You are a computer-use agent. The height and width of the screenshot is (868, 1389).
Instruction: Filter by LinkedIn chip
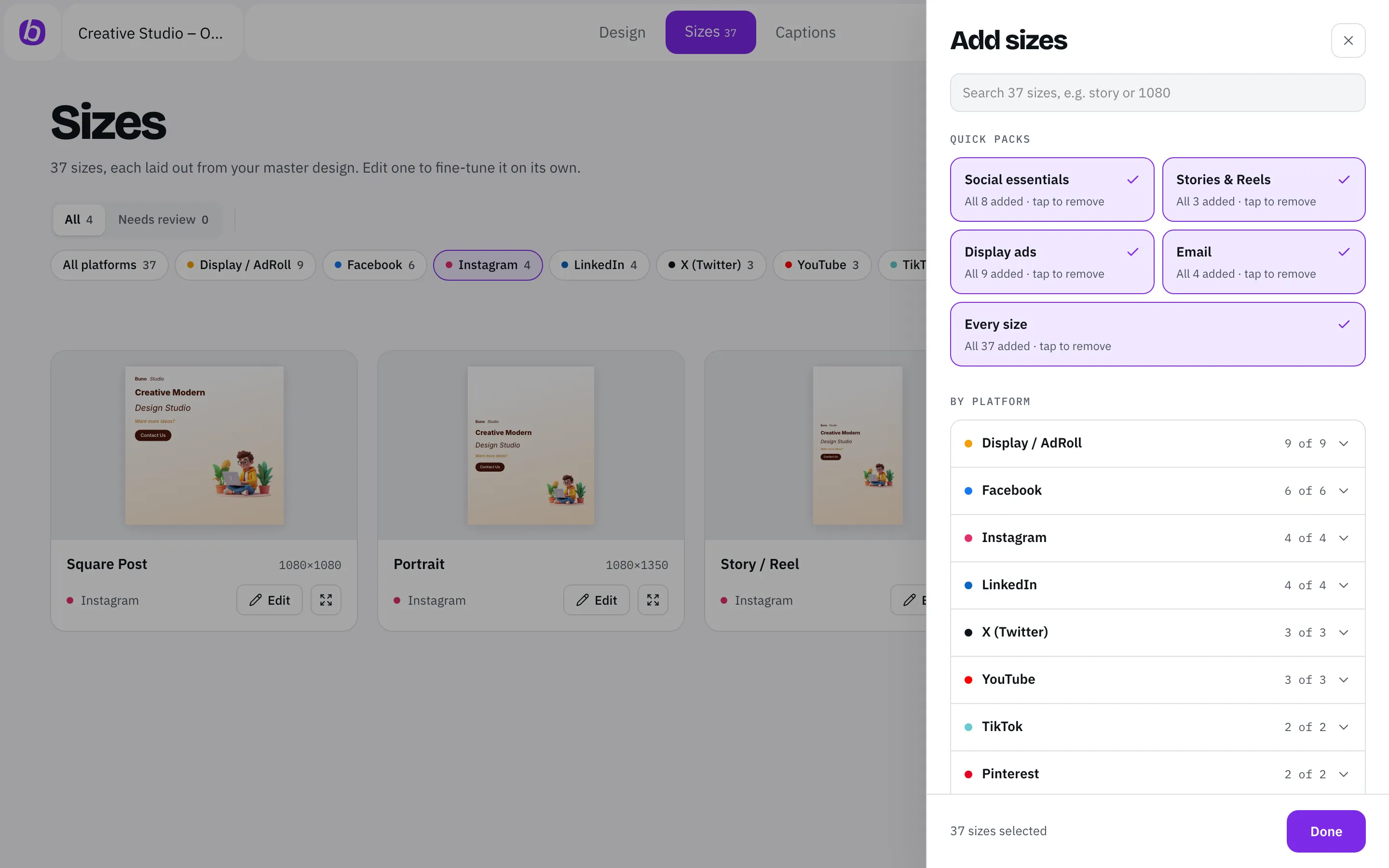tap(599, 265)
